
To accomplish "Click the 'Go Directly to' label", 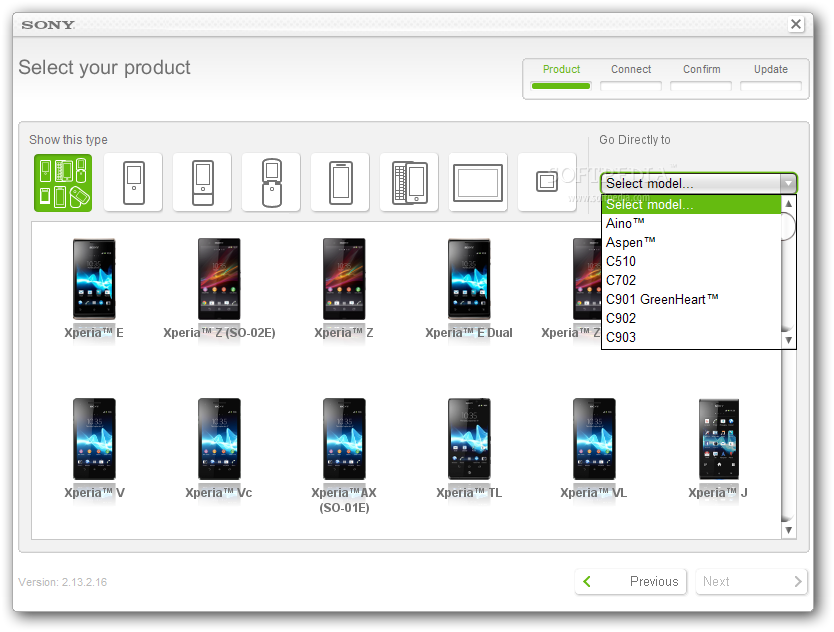I will [635, 140].
